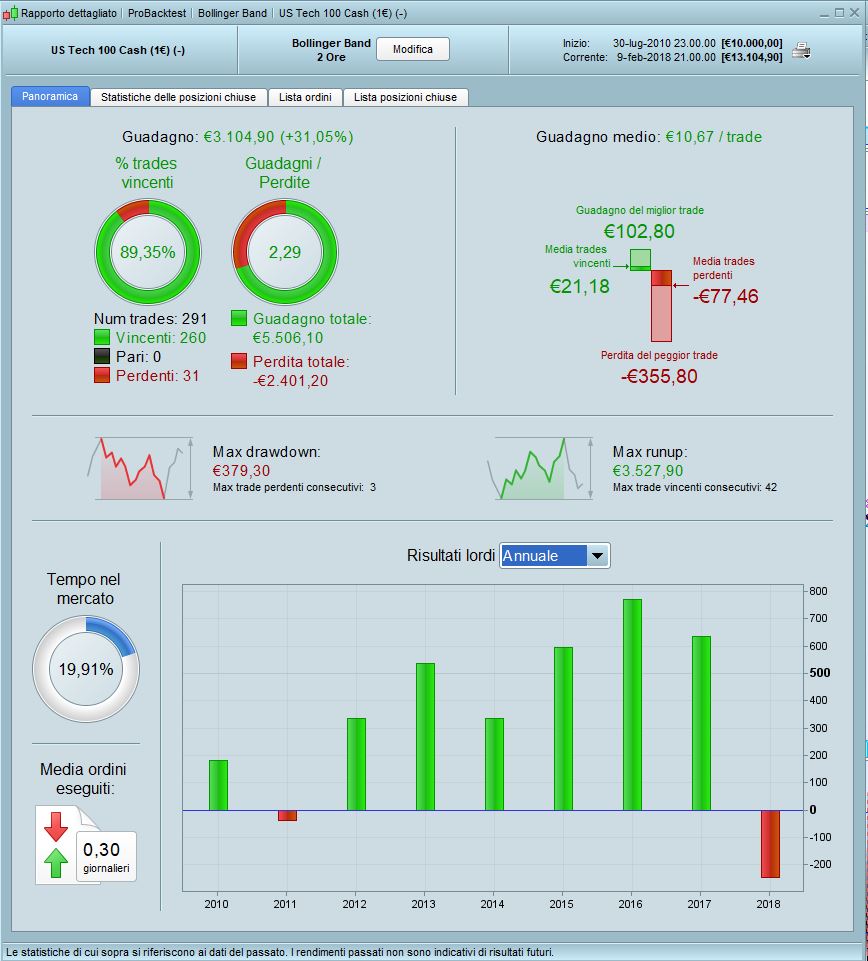Click the printer icon in the header
Viewport: 868px width, 961px height.
tap(801, 50)
